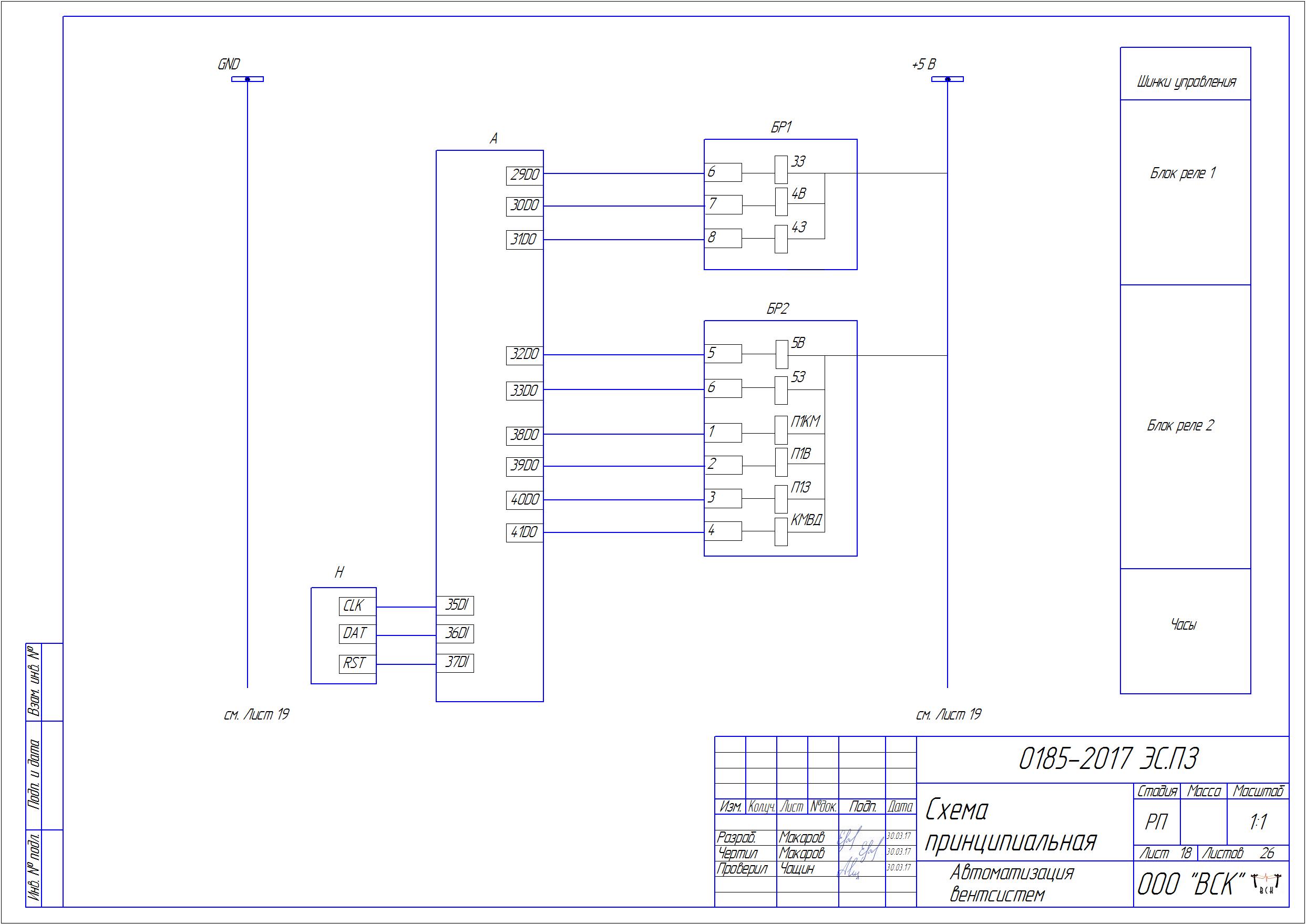
Task: Select the 'Шинки управления' header cell
Action: (x=1186, y=74)
